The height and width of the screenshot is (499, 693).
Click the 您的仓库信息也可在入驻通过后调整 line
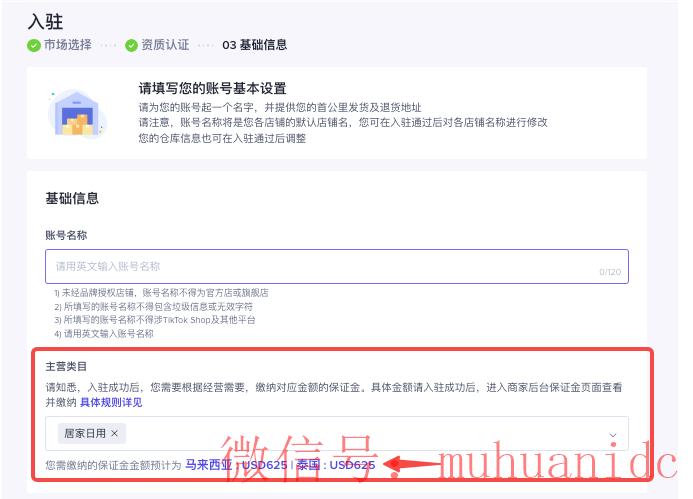click(222, 138)
